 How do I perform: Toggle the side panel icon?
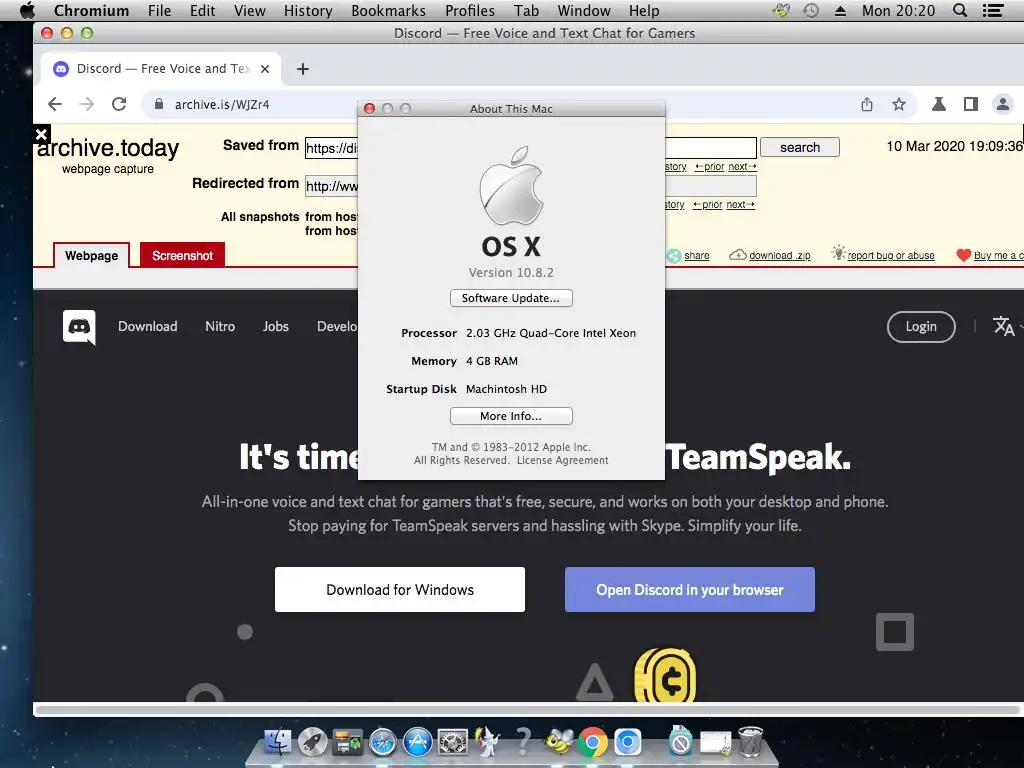[x=970, y=104]
